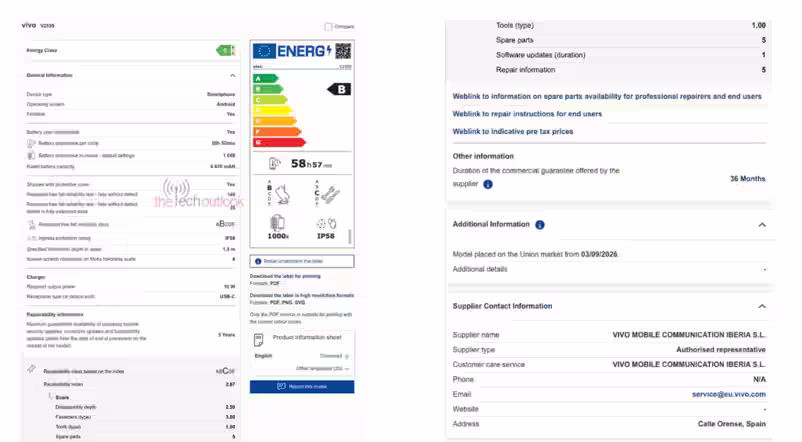The width and height of the screenshot is (802, 442).
Task: Open Weblink to indicative pre tax prices
Action: tap(513, 131)
